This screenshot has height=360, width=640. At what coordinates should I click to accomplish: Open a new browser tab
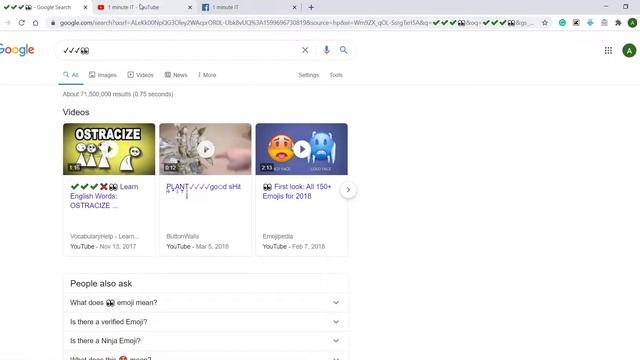click(x=311, y=7)
